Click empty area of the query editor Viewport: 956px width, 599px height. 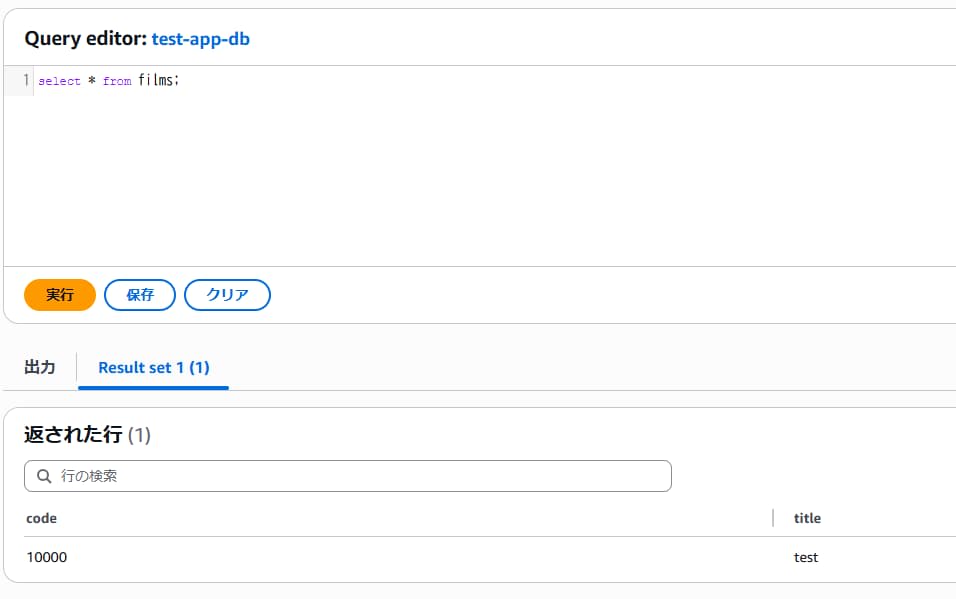[480, 180]
